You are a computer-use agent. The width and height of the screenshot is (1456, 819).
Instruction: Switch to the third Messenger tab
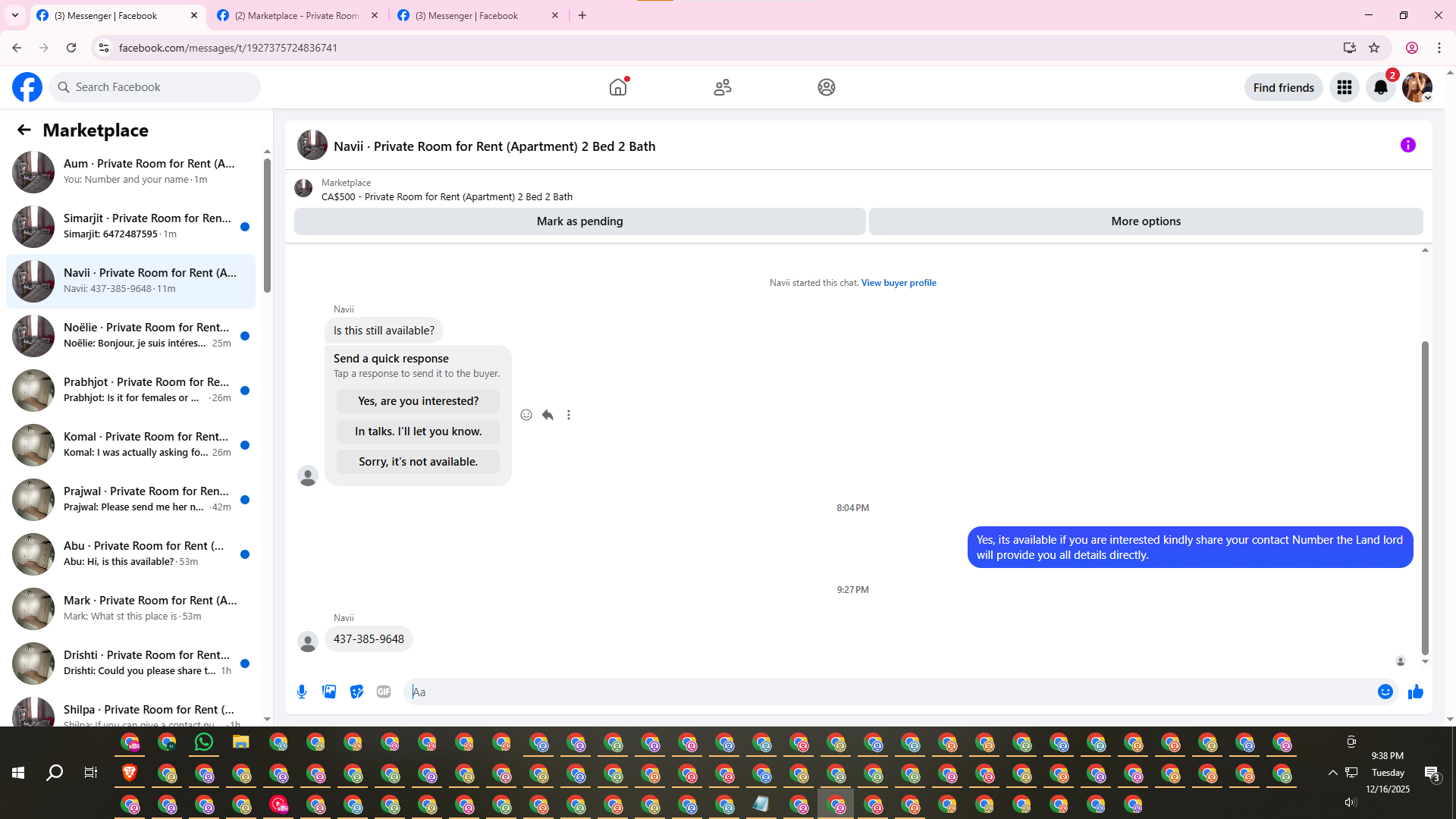click(479, 15)
